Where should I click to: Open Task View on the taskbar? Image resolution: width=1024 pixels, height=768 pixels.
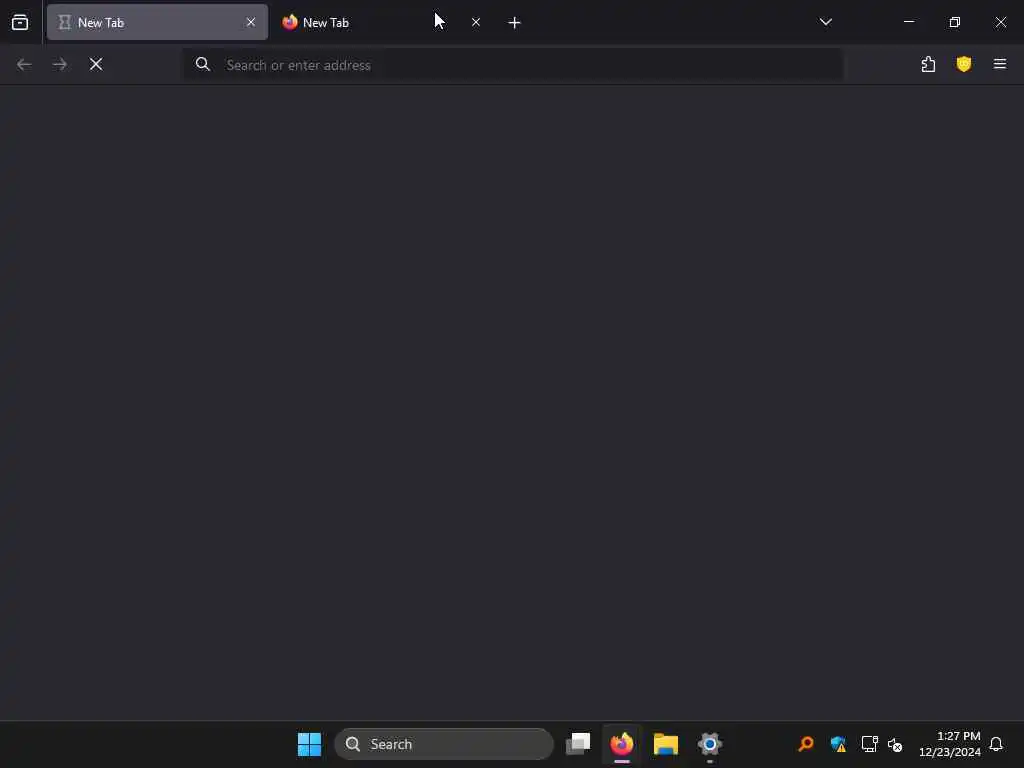(x=578, y=744)
